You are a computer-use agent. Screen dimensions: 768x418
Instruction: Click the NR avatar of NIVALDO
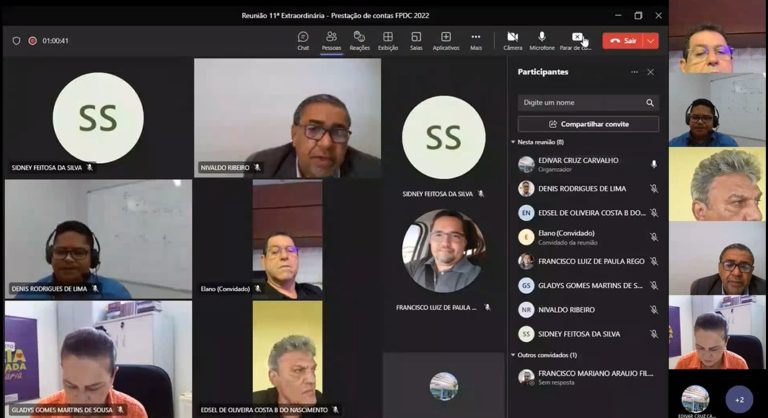tap(526, 310)
